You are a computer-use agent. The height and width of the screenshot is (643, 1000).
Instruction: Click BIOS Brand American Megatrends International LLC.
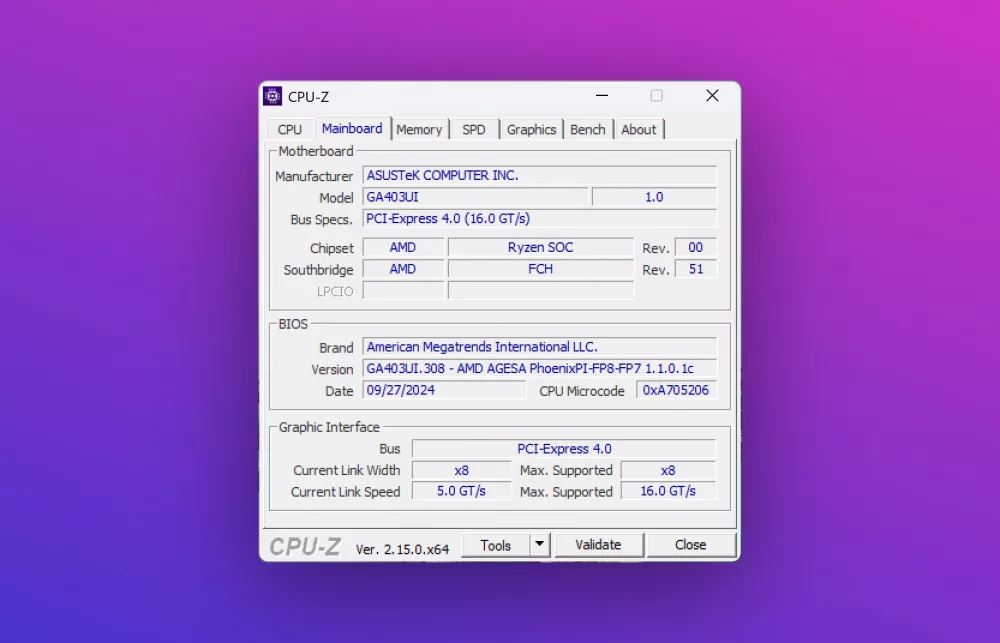coord(540,347)
